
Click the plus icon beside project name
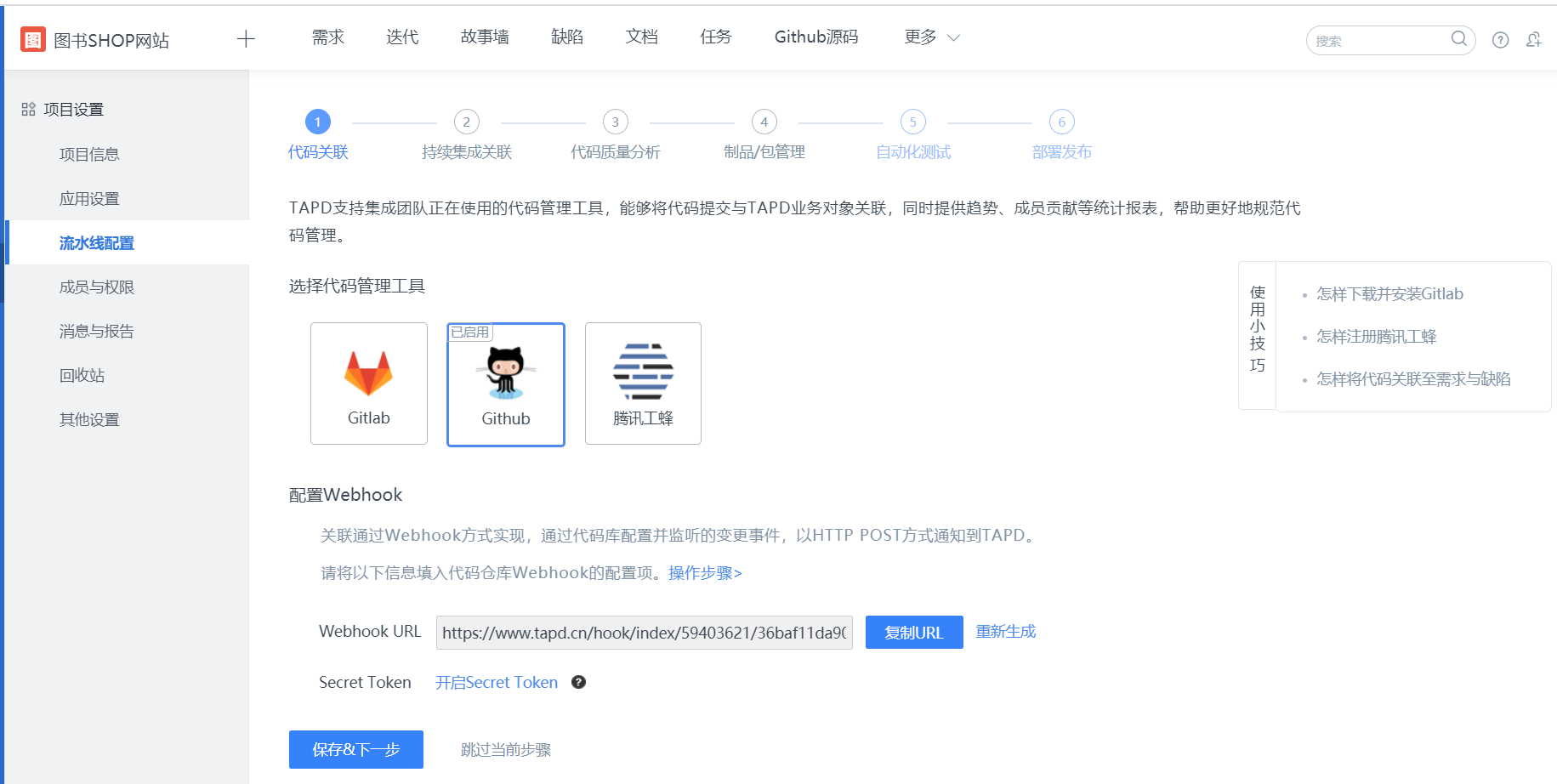(245, 38)
